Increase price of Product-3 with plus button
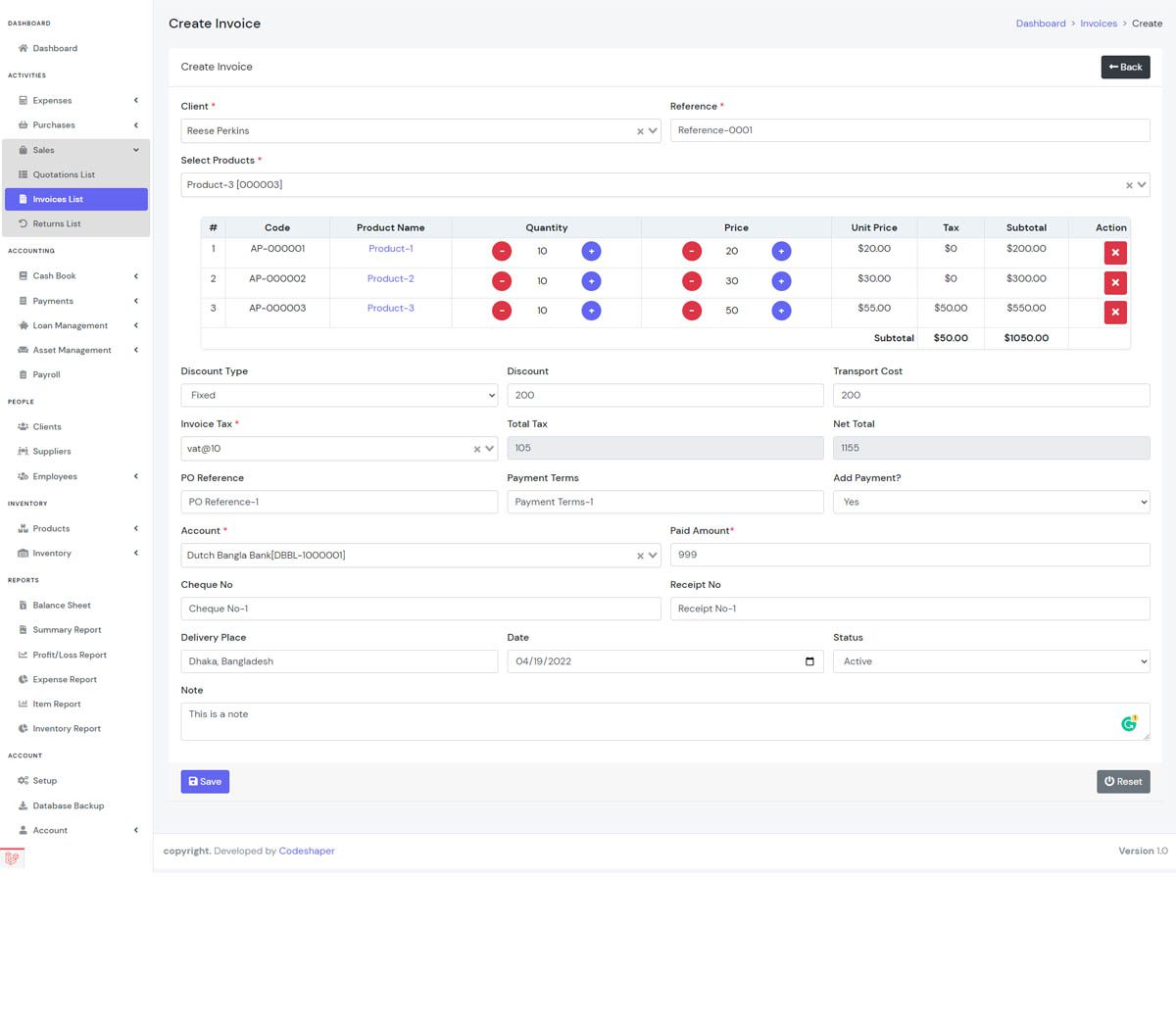The height and width of the screenshot is (1024, 1176). tap(781, 311)
